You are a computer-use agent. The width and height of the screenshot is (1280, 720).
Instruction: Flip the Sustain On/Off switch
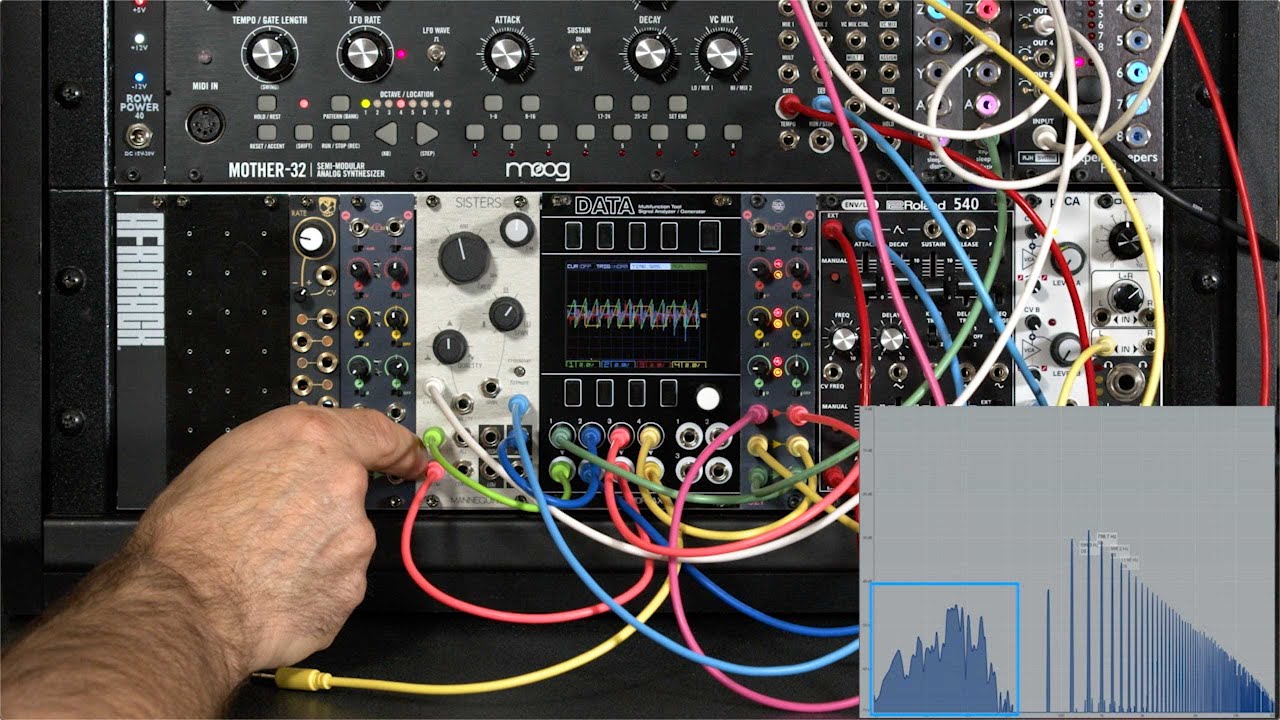pyautogui.click(x=579, y=51)
